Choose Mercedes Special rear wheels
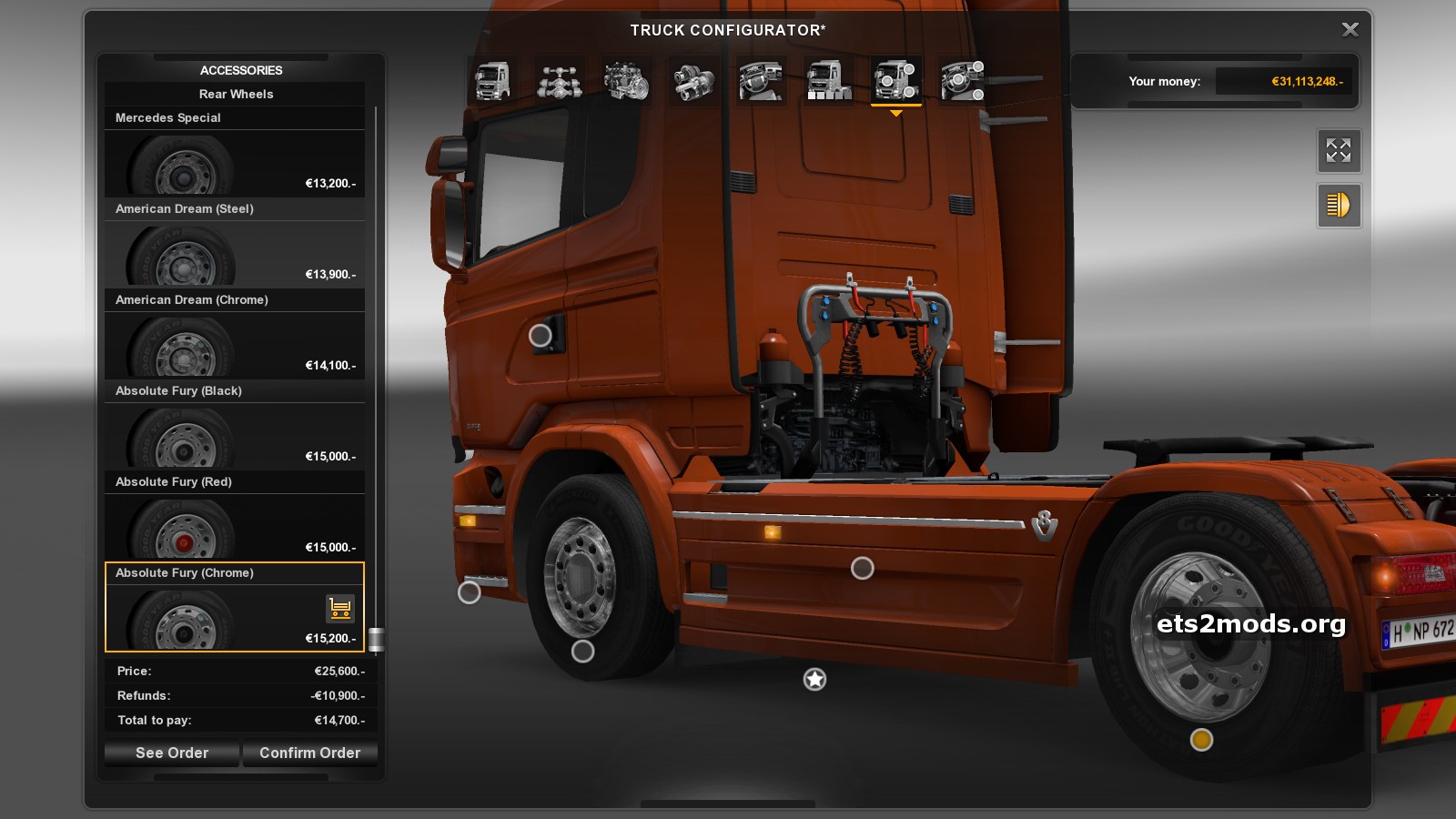 tap(235, 152)
